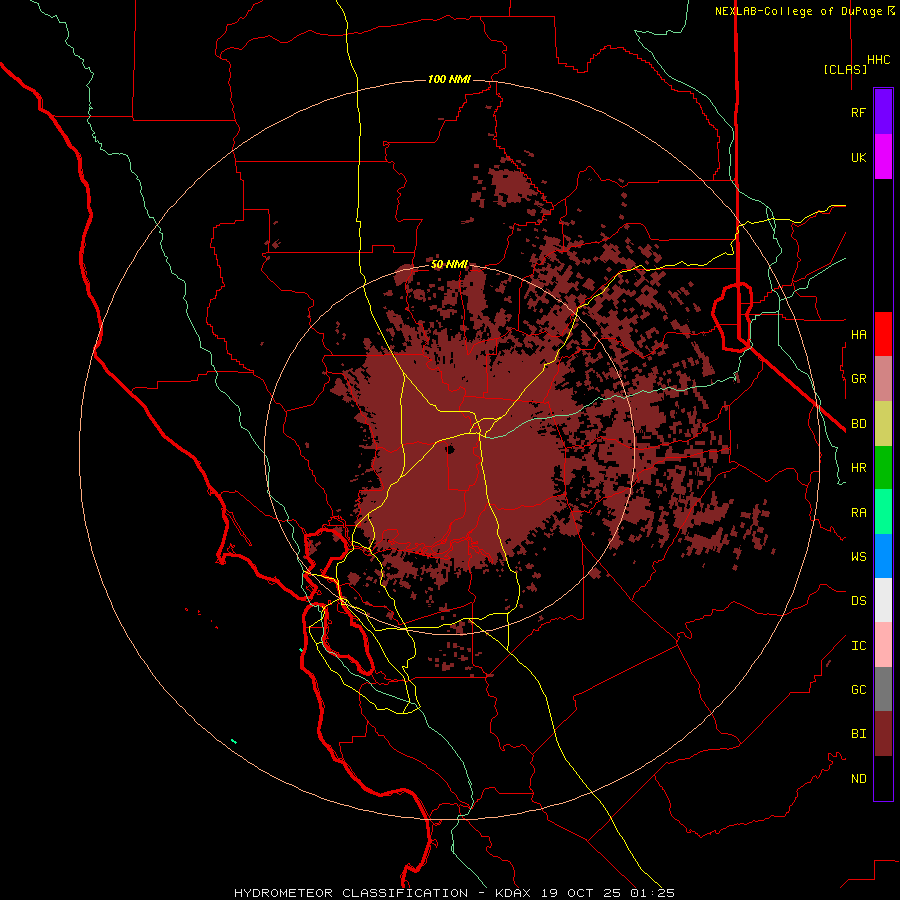Click the UK legend label

859,157
